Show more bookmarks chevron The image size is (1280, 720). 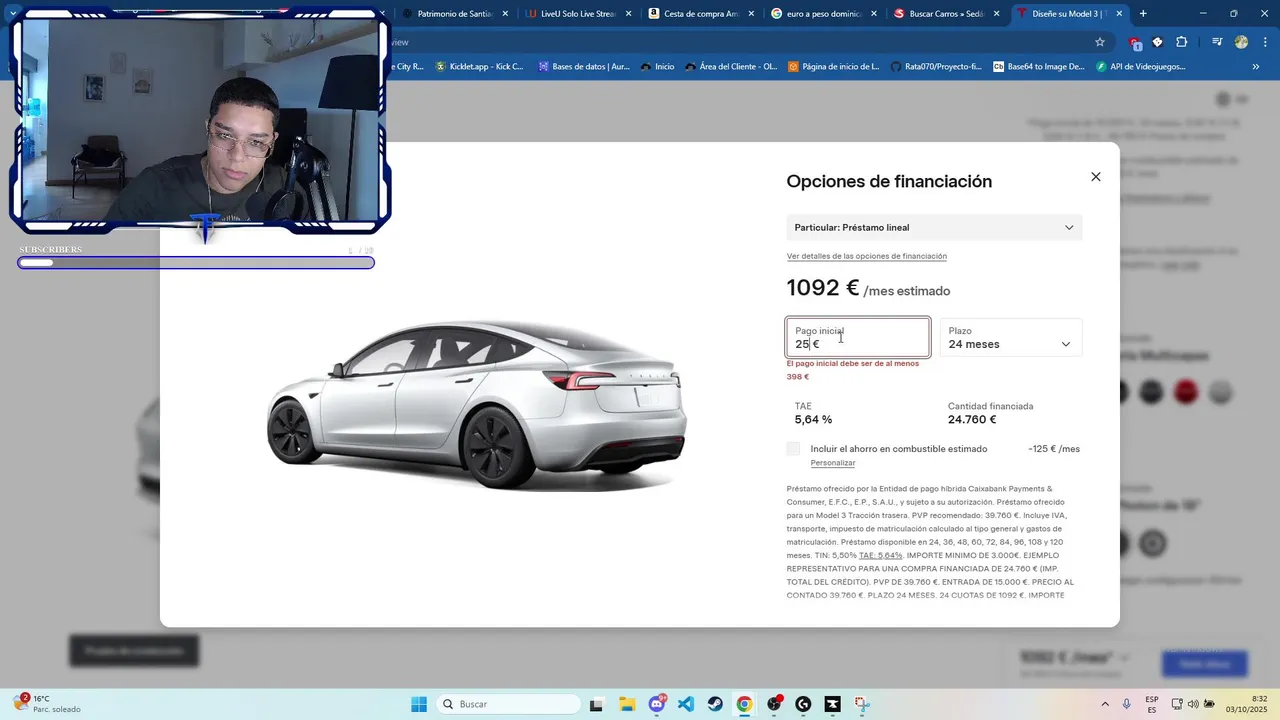coord(1256,67)
